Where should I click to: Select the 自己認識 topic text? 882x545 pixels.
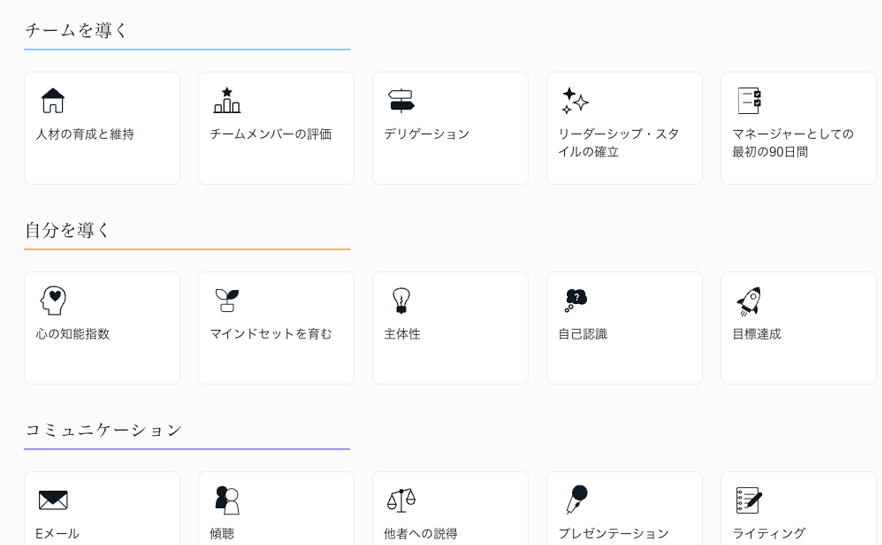582,334
